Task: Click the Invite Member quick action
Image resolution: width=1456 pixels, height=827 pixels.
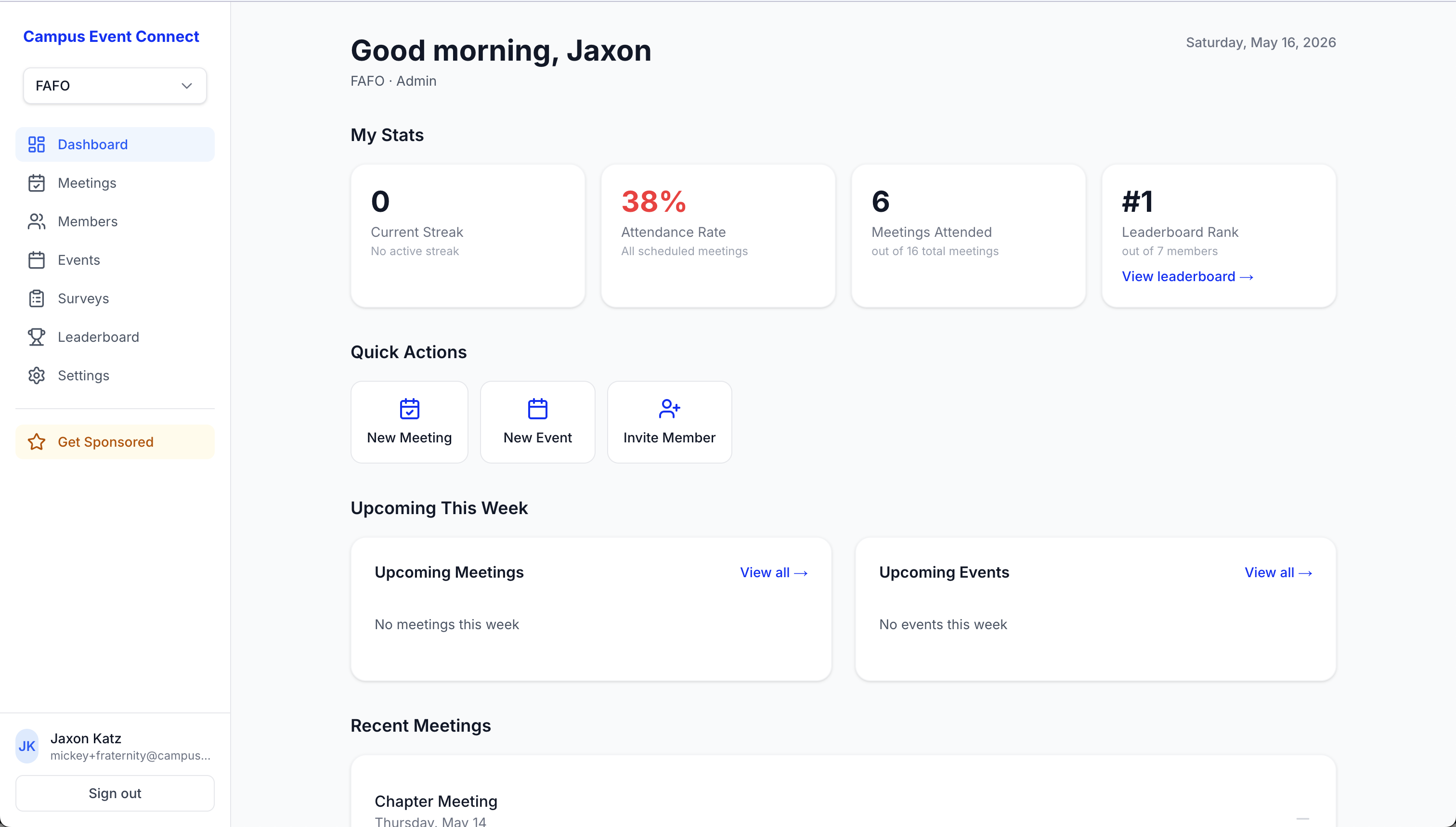Action: [x=669, y=422]
